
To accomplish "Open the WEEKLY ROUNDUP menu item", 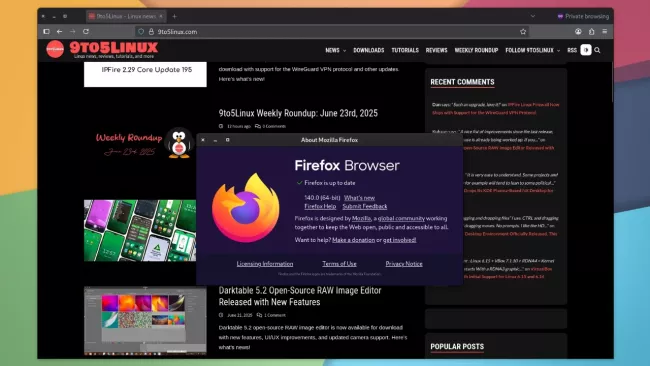I will coord(476,50).
